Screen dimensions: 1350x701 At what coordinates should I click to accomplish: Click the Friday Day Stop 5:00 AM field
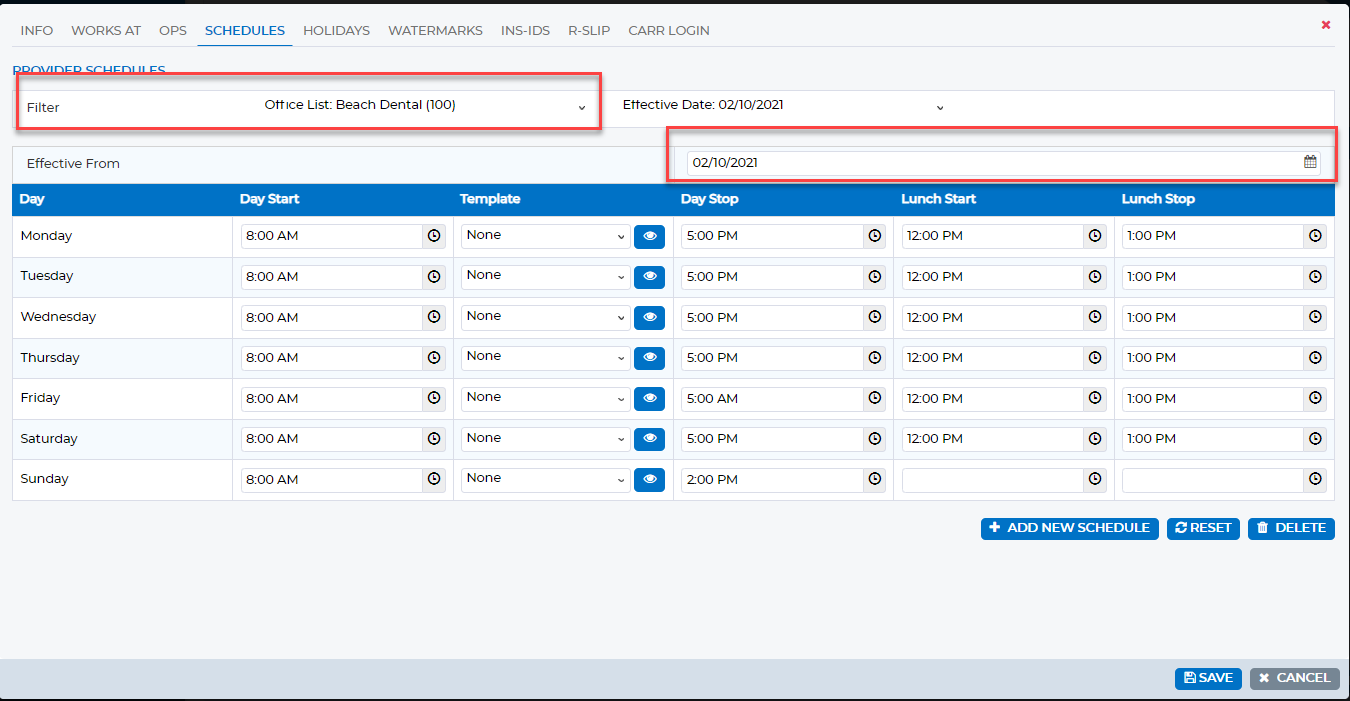click(x=773, y=399)
